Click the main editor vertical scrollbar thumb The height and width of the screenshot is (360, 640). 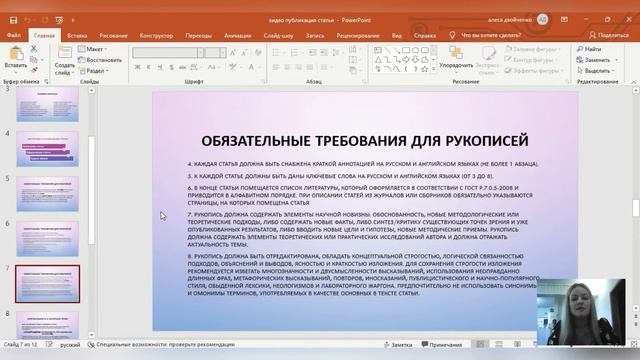(636, 208)
